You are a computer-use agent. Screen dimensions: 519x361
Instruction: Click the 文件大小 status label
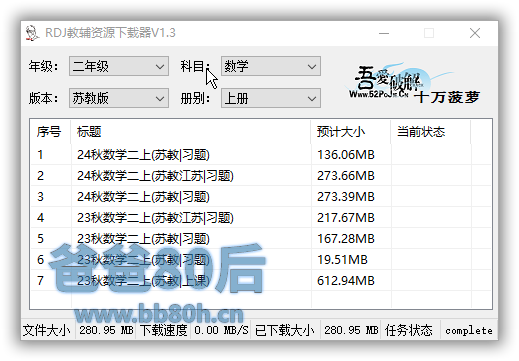coord(47,330)
